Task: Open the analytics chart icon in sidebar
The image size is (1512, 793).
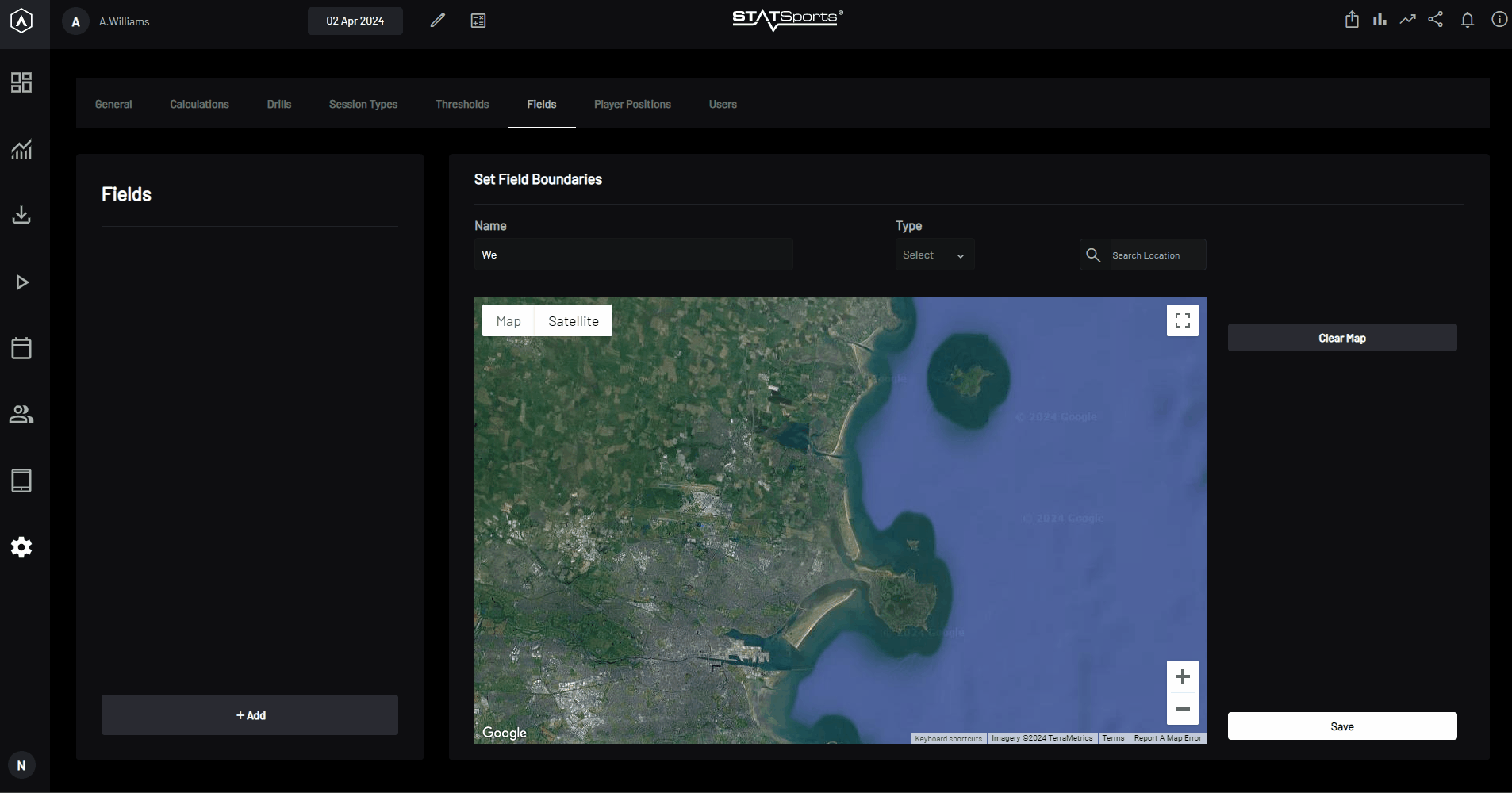Action: point(21,149)
